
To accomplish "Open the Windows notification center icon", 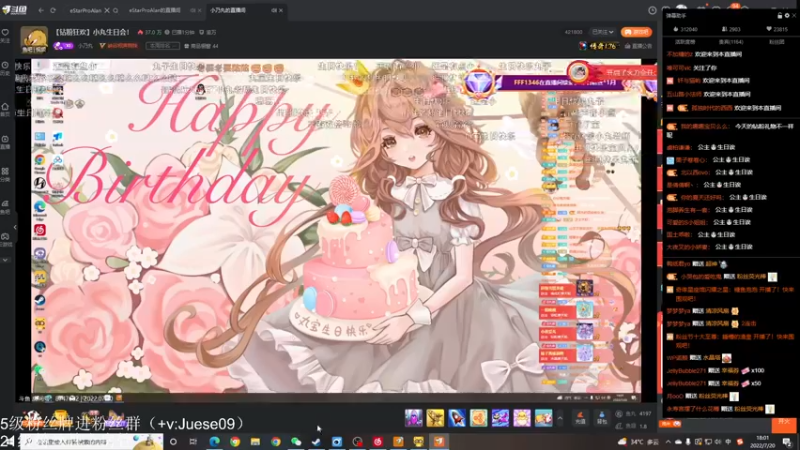I will coord(787,442).
